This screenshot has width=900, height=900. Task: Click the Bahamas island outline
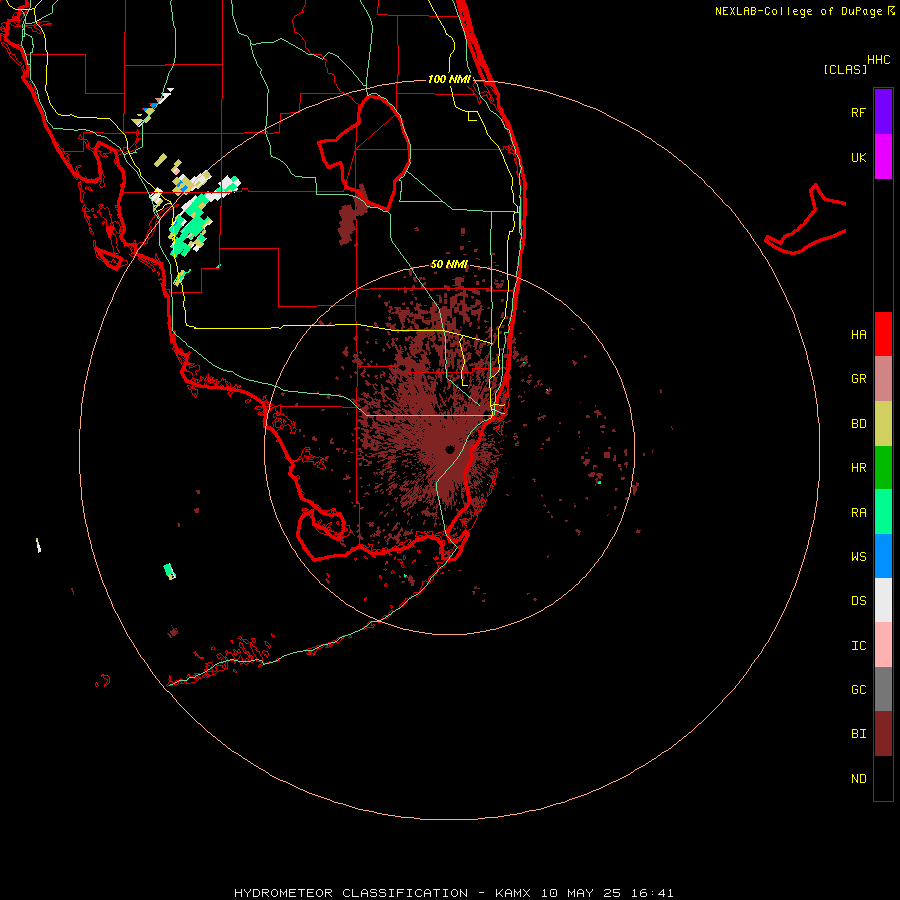[805, 220]
